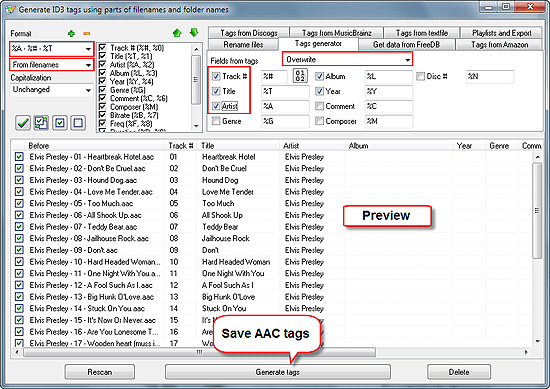Toggle the Year field checkbox
Image resolution: width=550 pixels, height=389 pixels.
click(x=319, y=91)
